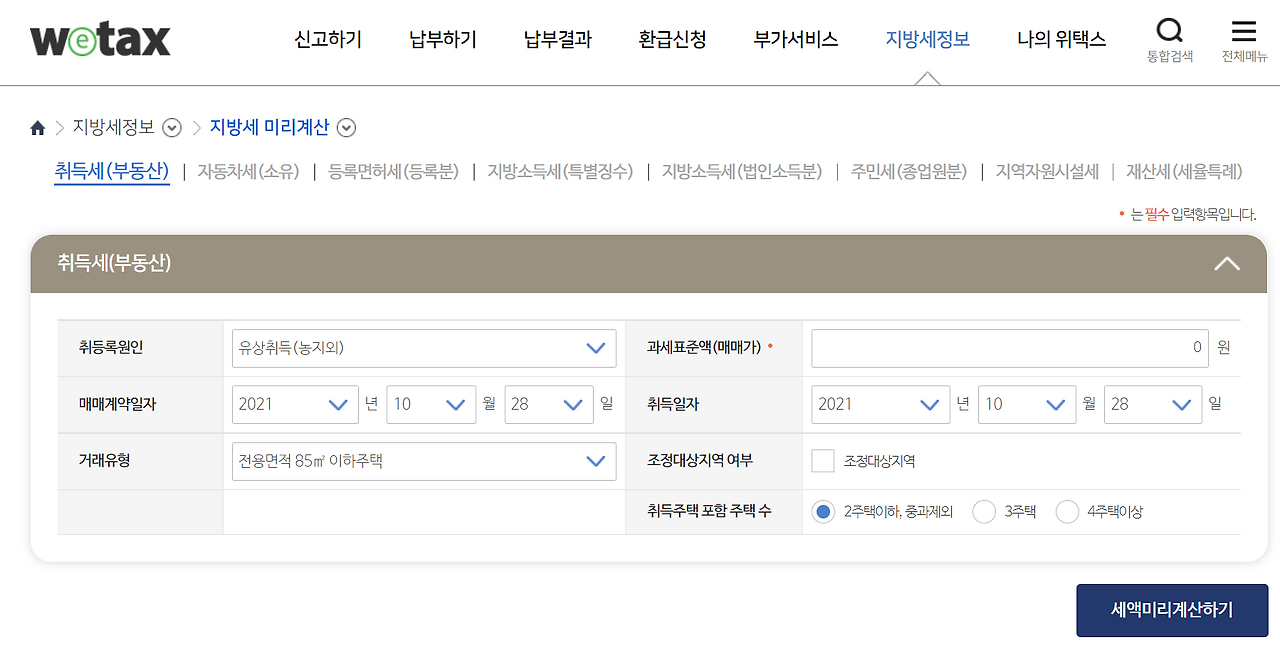This screenshot has height=660, width=1280.
Task: Open the 취득일자 month dropdown
Action: pyautogui.click(x=1027, y=404)
